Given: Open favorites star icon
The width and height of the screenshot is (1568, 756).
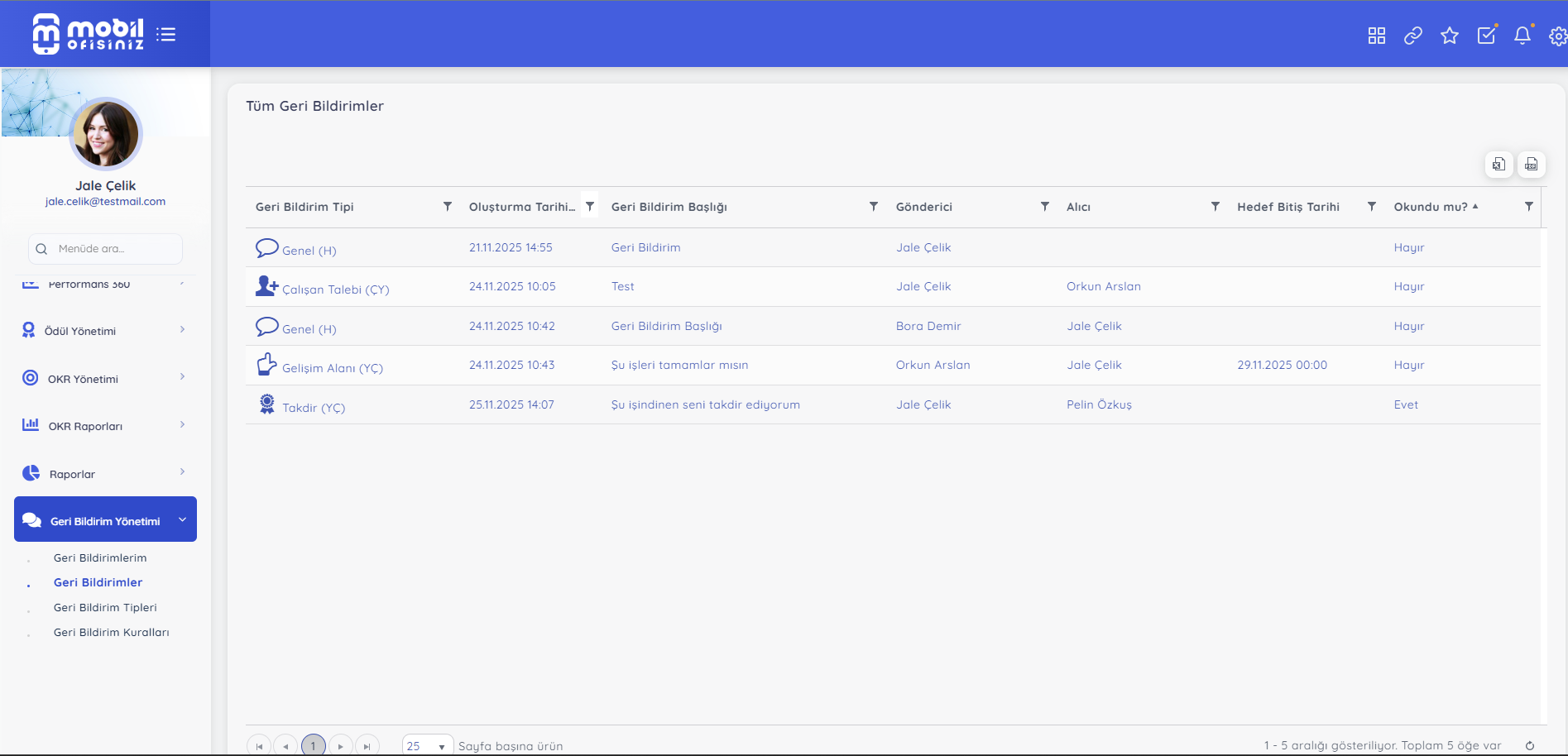Looking at the screenshot, I should [x=1449, y=36].
